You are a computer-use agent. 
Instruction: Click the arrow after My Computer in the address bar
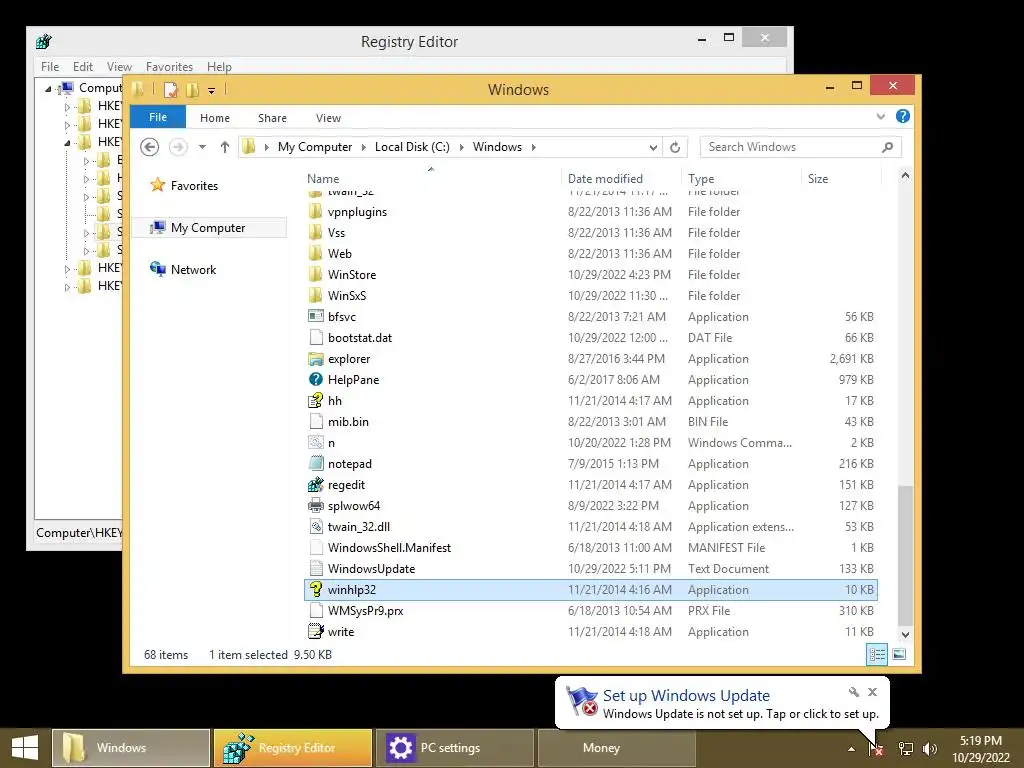pos(364,147)
